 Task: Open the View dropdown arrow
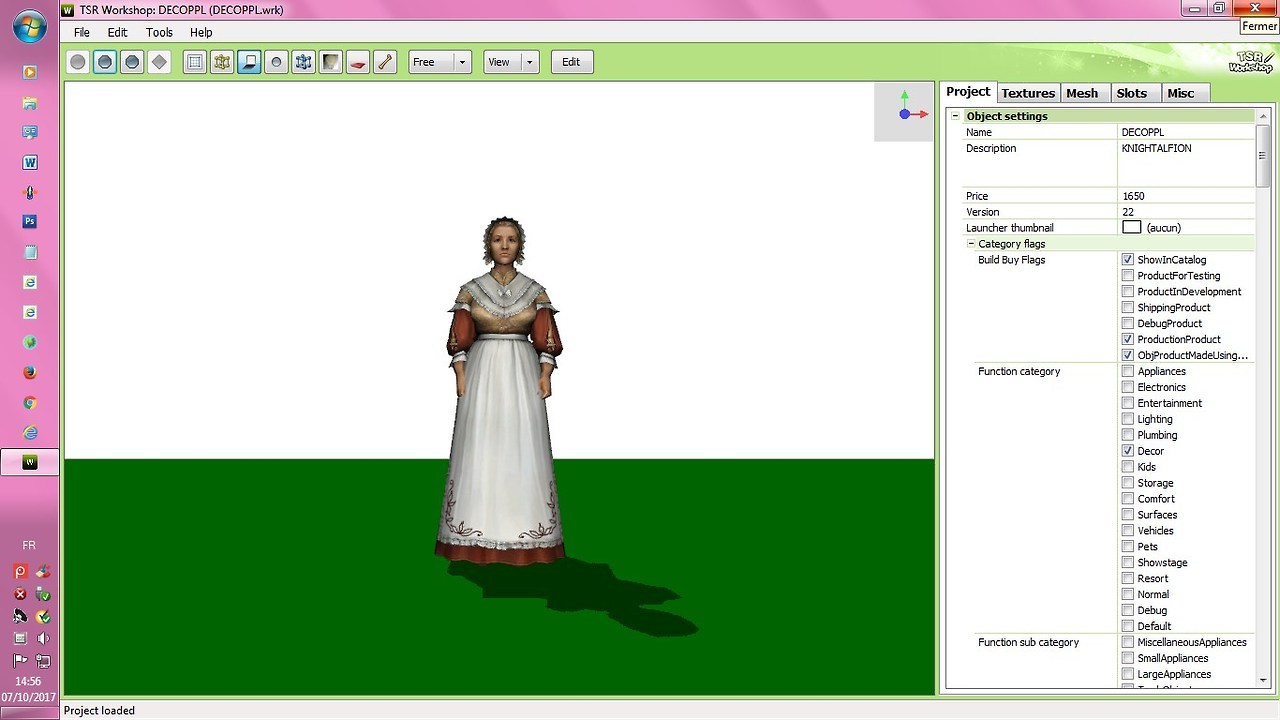pyautogui.click(x=529, y=62)
